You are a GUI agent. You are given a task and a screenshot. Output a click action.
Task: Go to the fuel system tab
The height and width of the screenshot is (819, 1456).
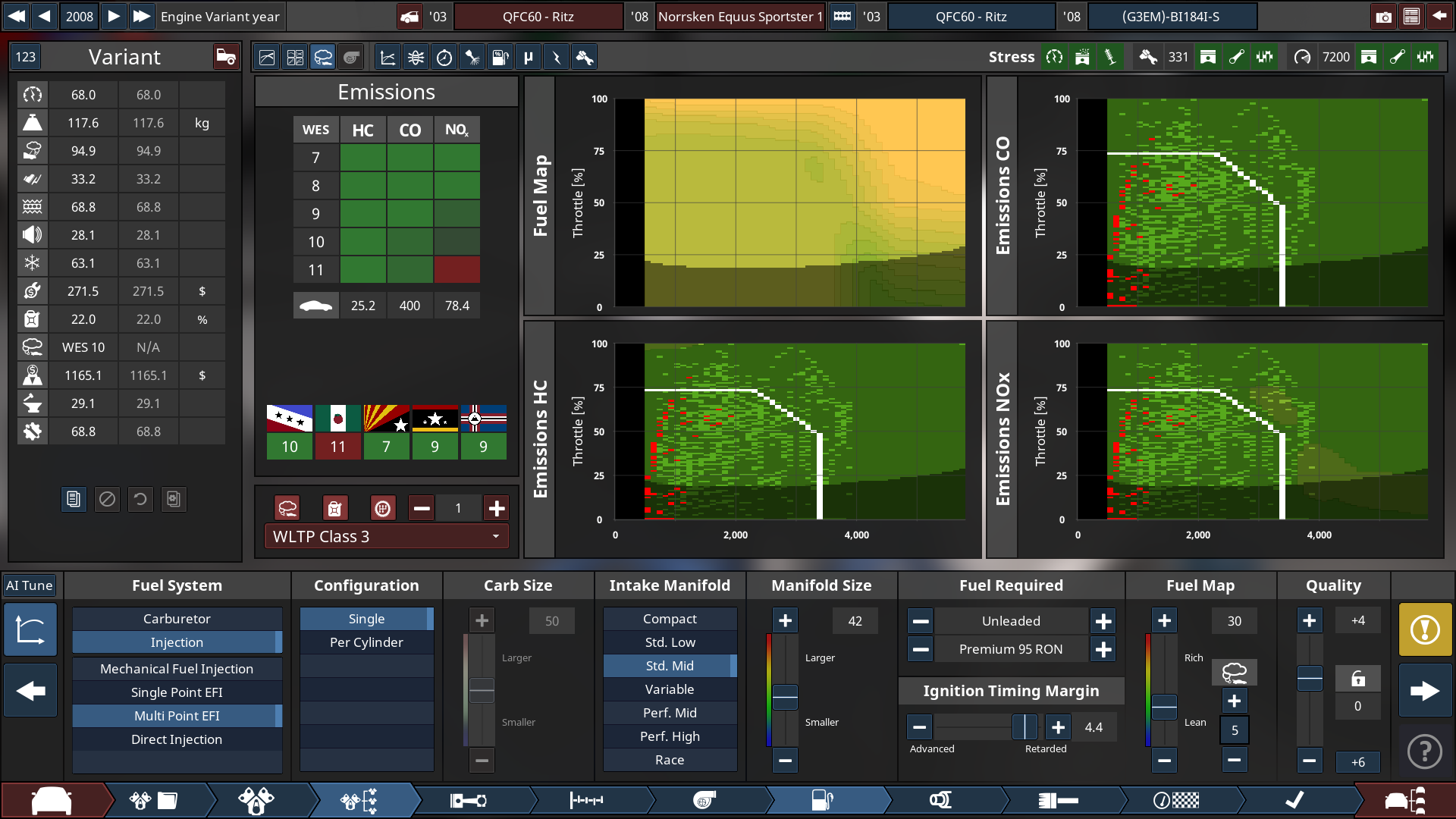point(823,800)
